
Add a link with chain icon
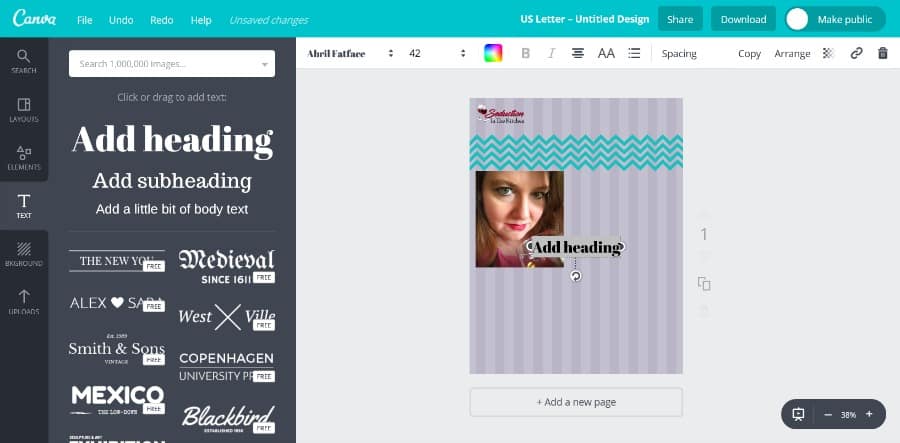pyautogui.click(x=856, y=53)
